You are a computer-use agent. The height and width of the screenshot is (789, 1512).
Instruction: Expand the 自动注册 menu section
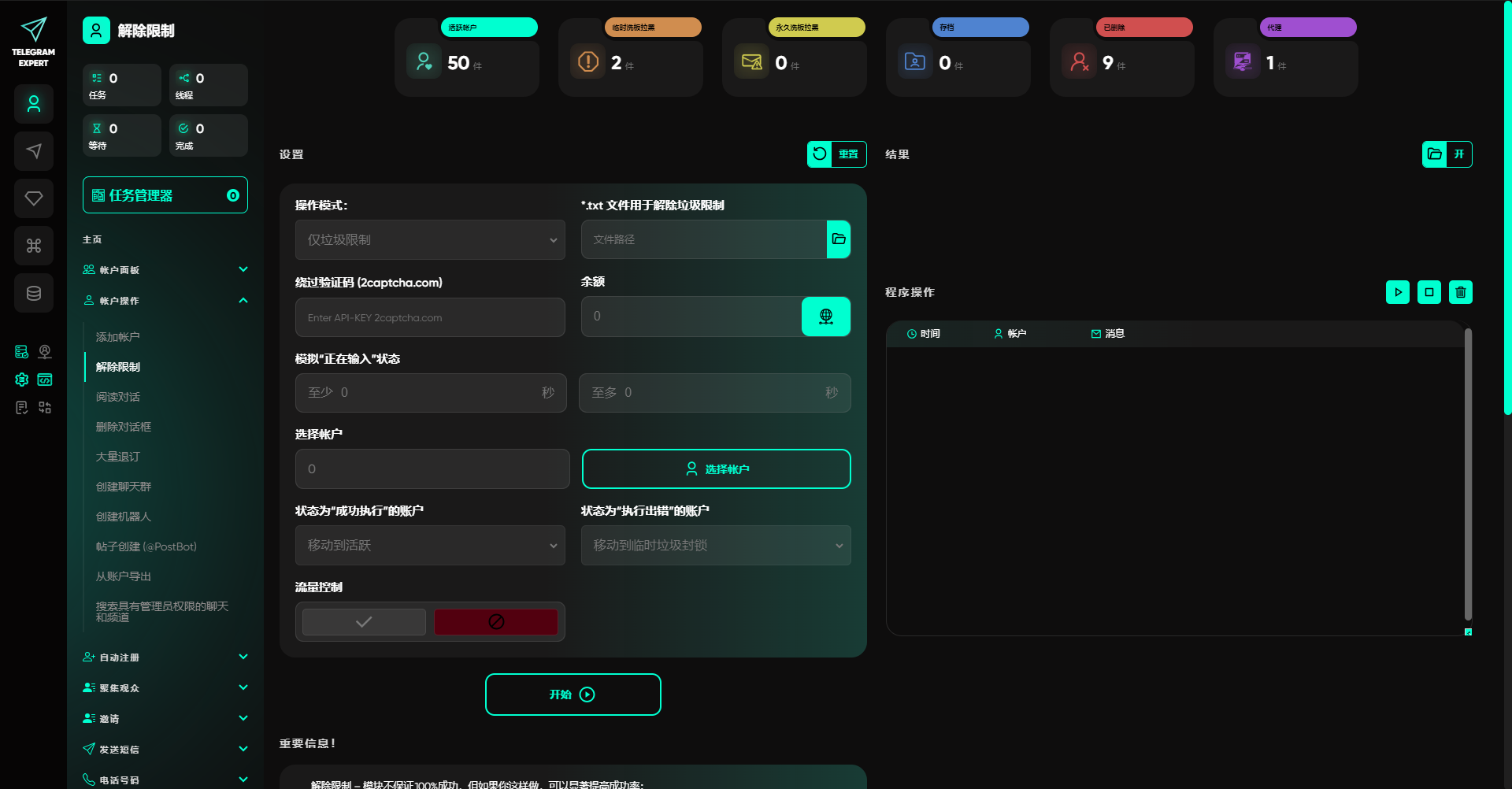[165, 657]
